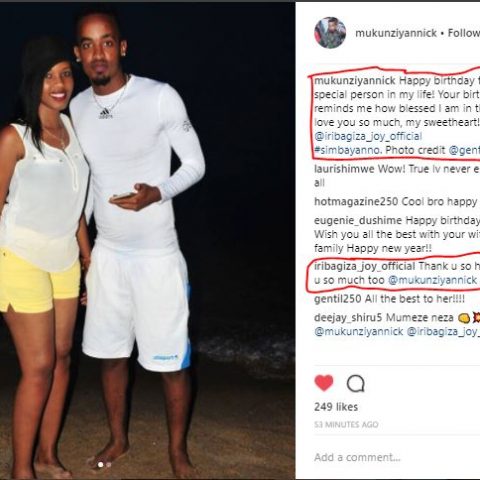Open mukunziyannick username in post header
The width and height of the screenshot is (480, 480).
396,33
